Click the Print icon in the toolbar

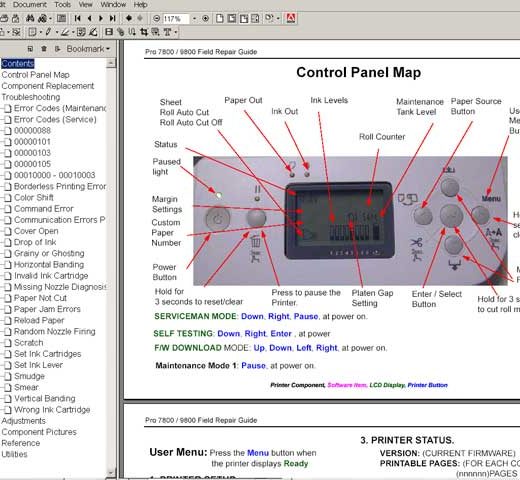click(4, 18)
